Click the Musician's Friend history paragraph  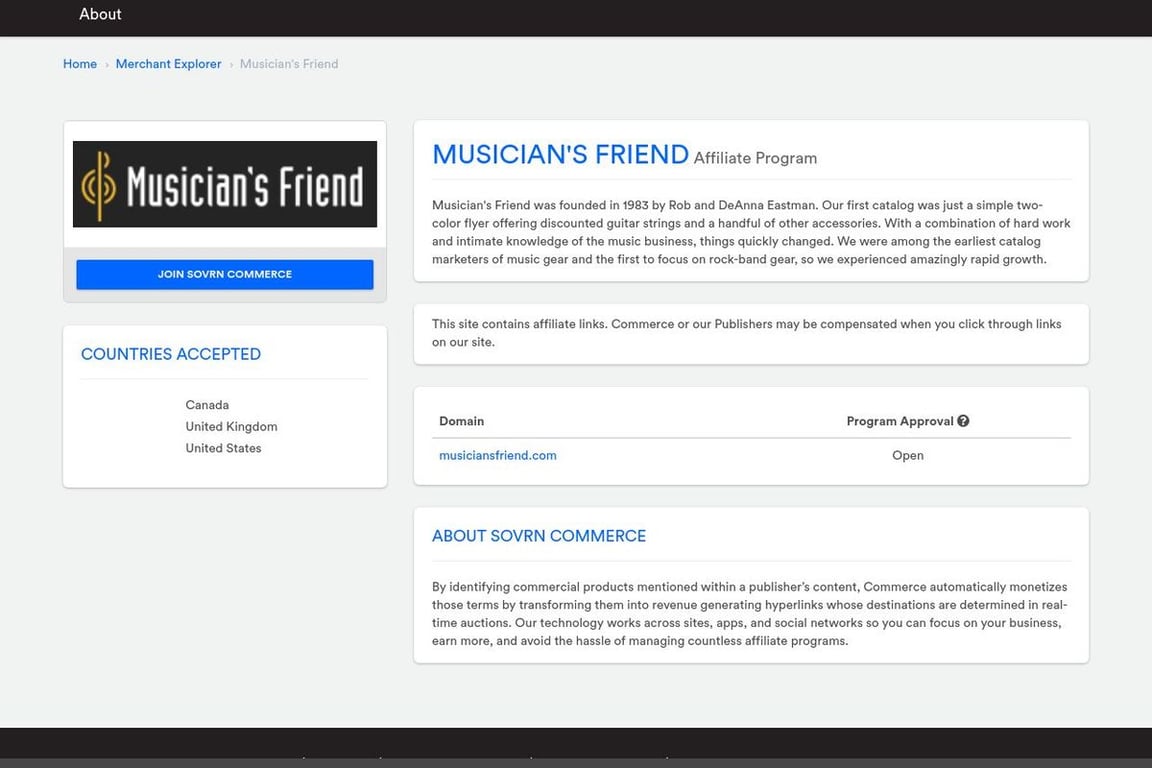click(x=751, y=232)
